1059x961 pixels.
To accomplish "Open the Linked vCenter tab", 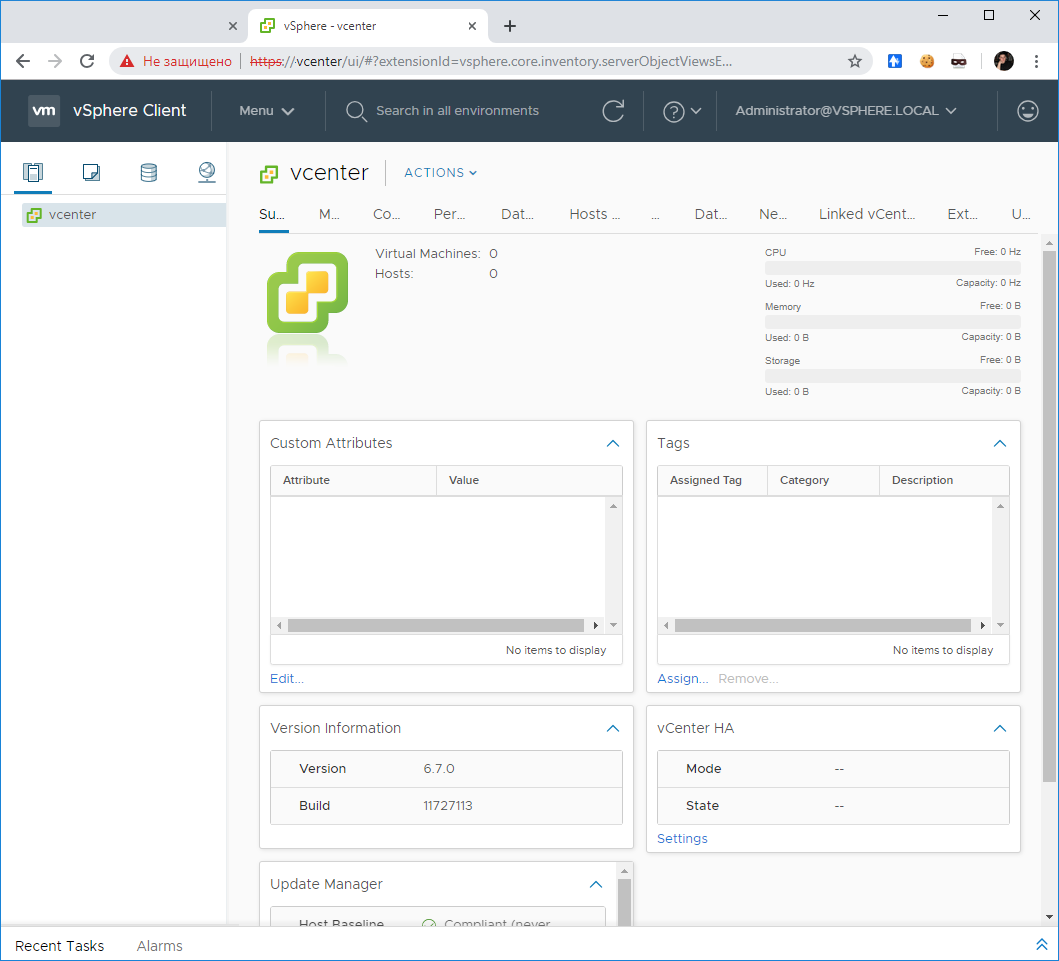I will pyautogui.click(x=867, y=215).
